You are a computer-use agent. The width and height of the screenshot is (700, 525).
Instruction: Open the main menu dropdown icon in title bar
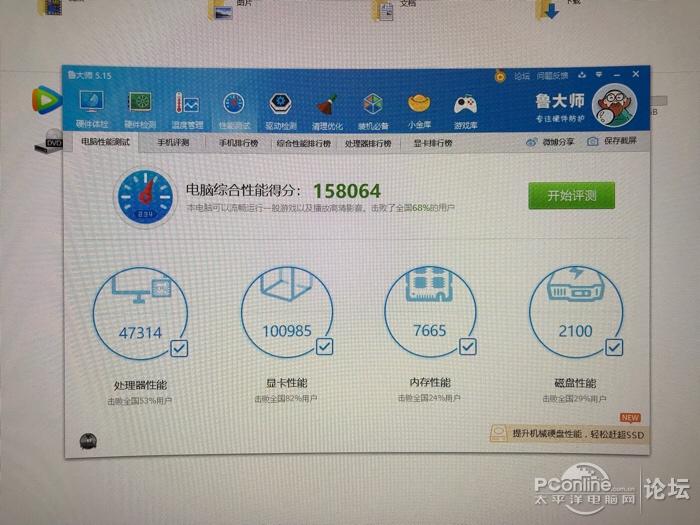point(599,75)
